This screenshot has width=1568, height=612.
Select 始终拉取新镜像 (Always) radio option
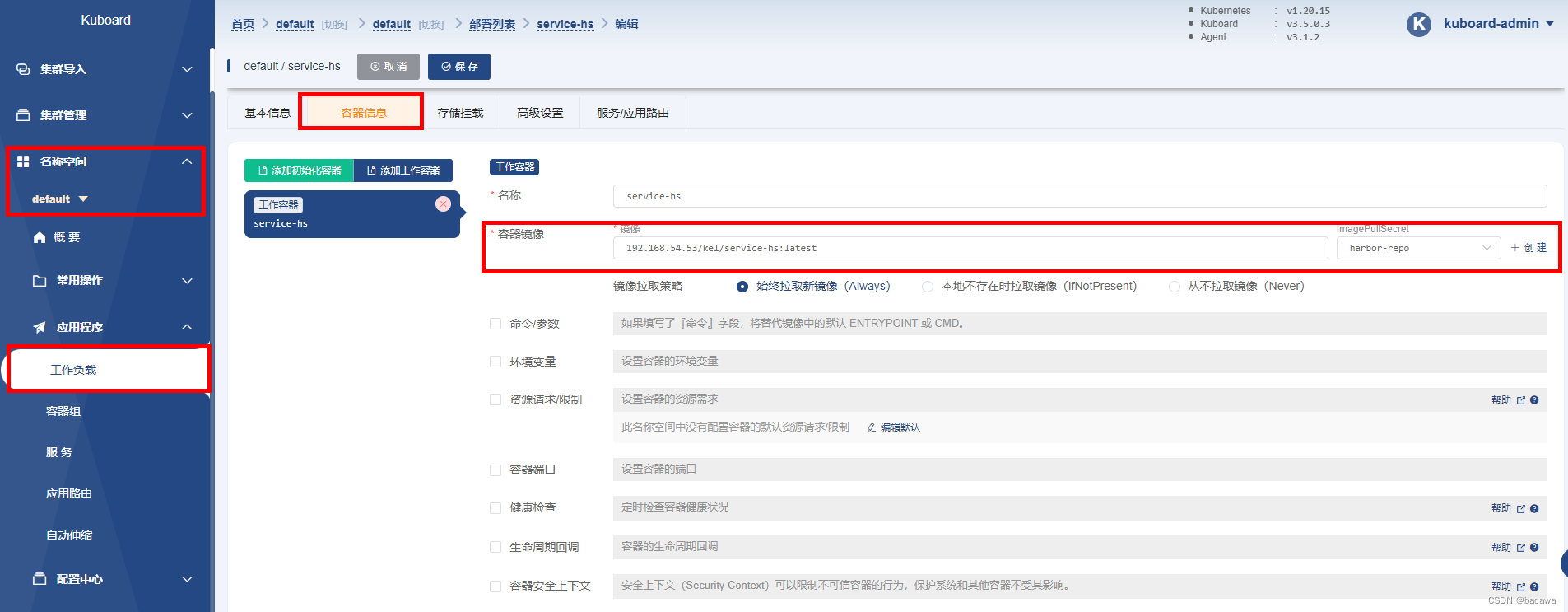tap(742, 287)
